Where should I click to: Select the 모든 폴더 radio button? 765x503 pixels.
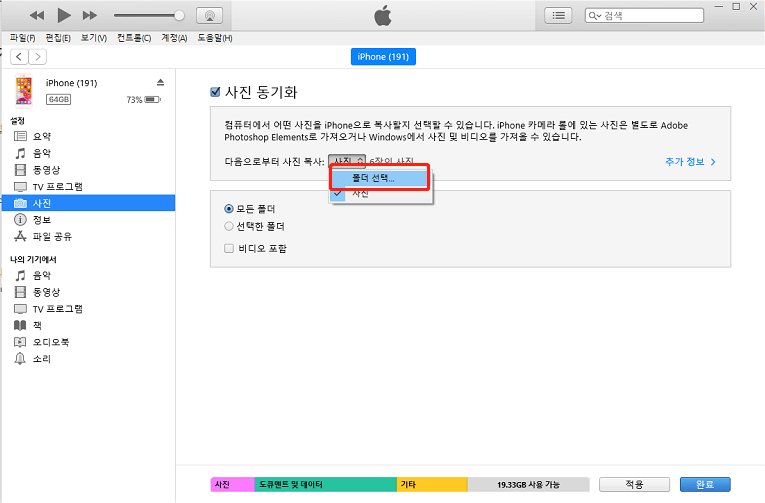pyautogui.click(x=229, y=209)
